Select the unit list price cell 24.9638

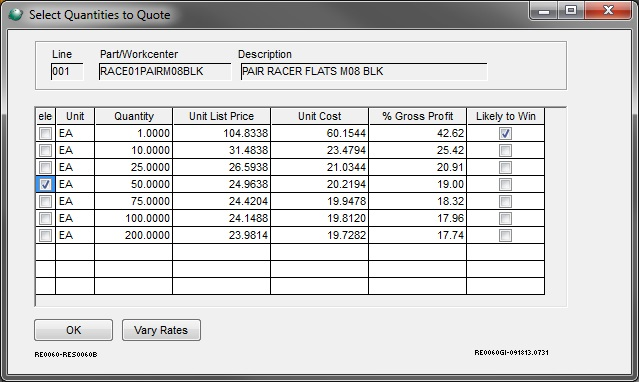coord(221,184)
